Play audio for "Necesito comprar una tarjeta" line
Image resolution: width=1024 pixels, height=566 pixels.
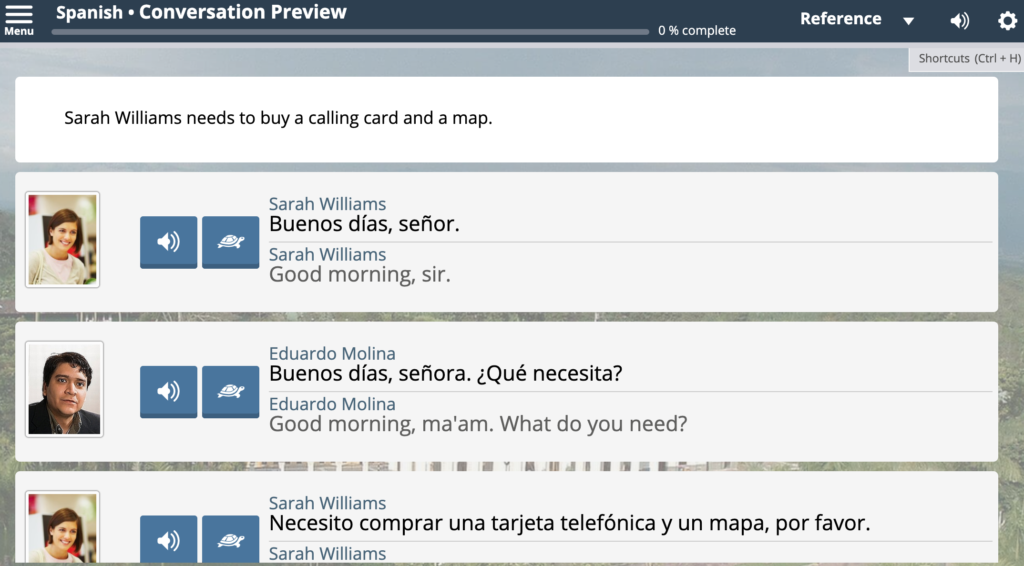[168, 540]
